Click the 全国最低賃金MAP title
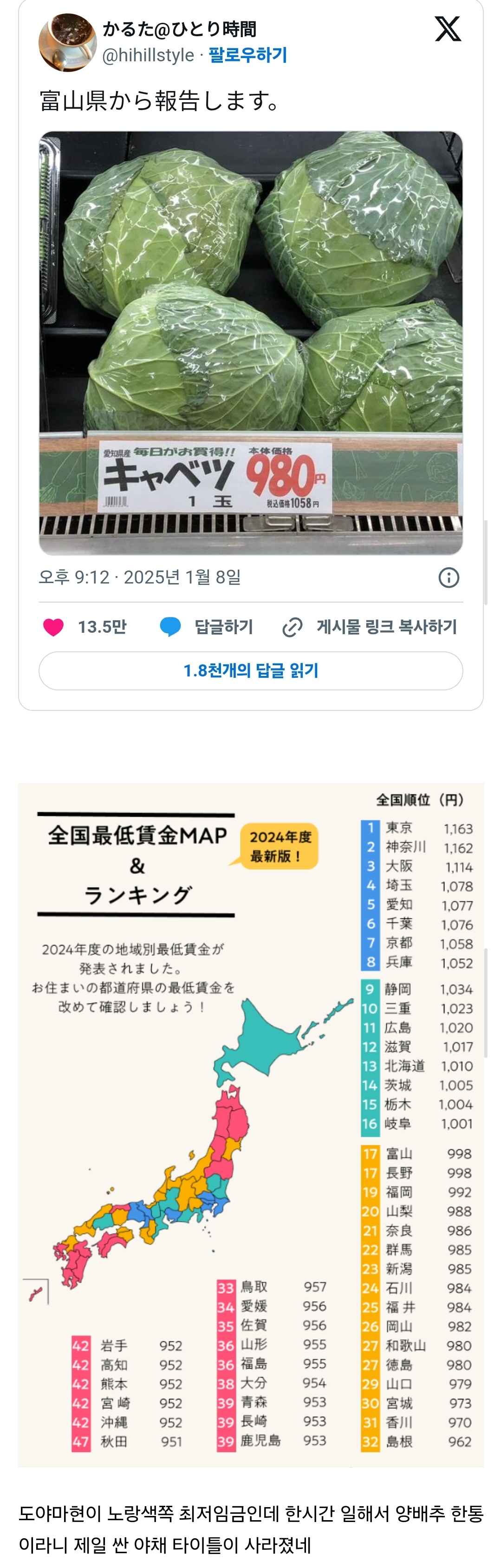This screenshot has width=501, height=1568. (137, 835)
